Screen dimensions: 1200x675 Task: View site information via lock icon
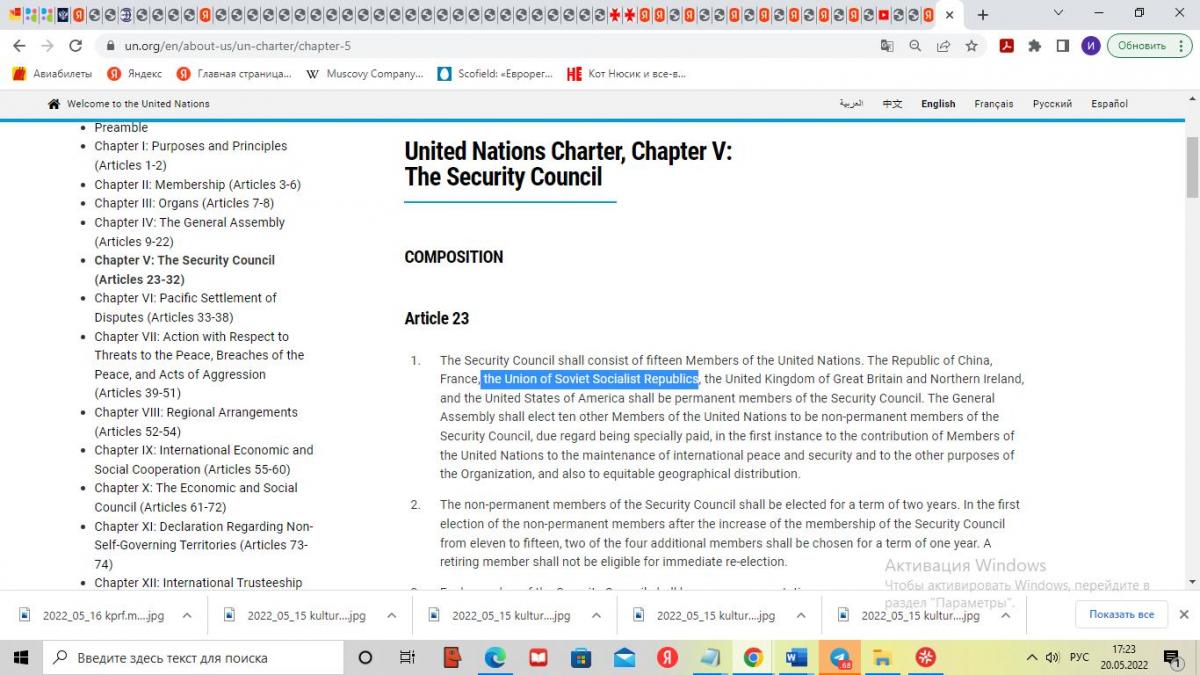click(109, 46)
